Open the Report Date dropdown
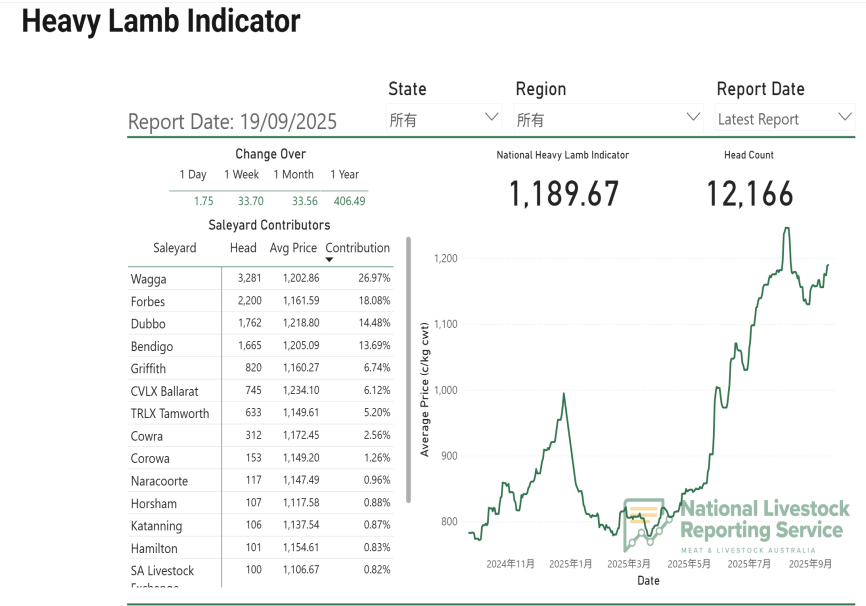Screen dimensions: 866x606 tap(785, 119)
